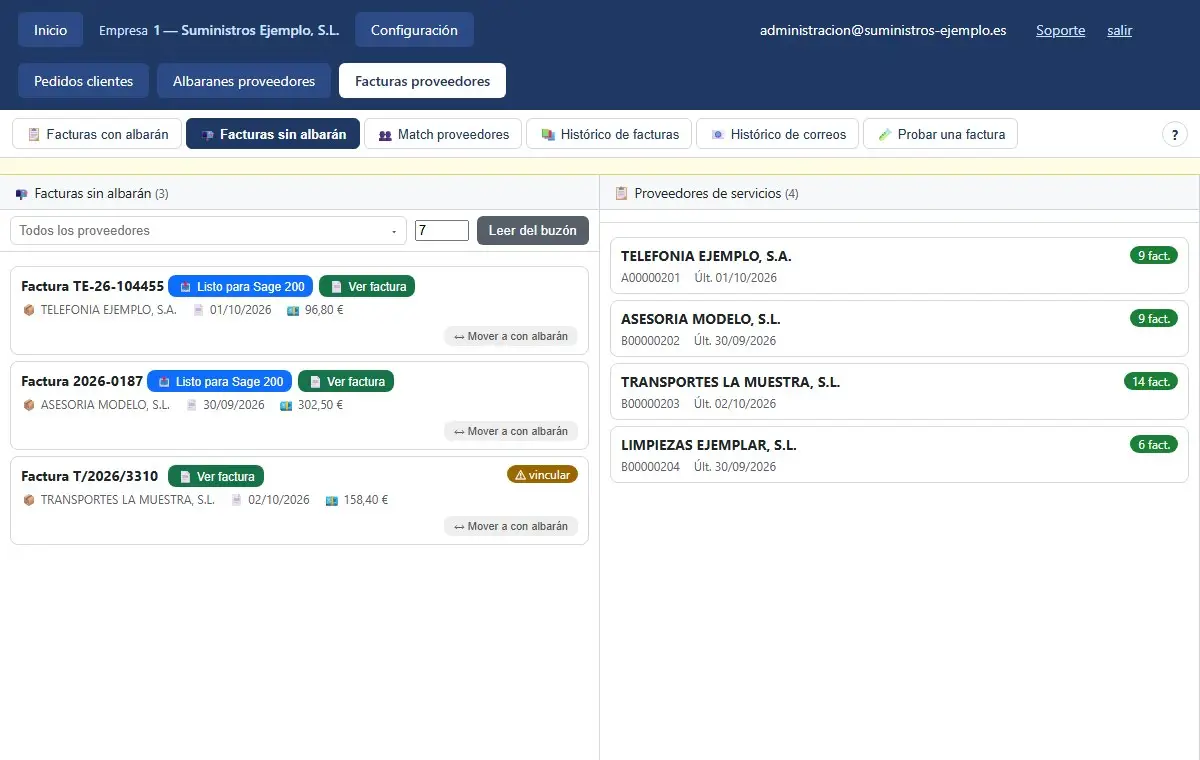1200x760 pixels.
Task: Select the Facturas sin albarán subtab
Action: point(273,134)
